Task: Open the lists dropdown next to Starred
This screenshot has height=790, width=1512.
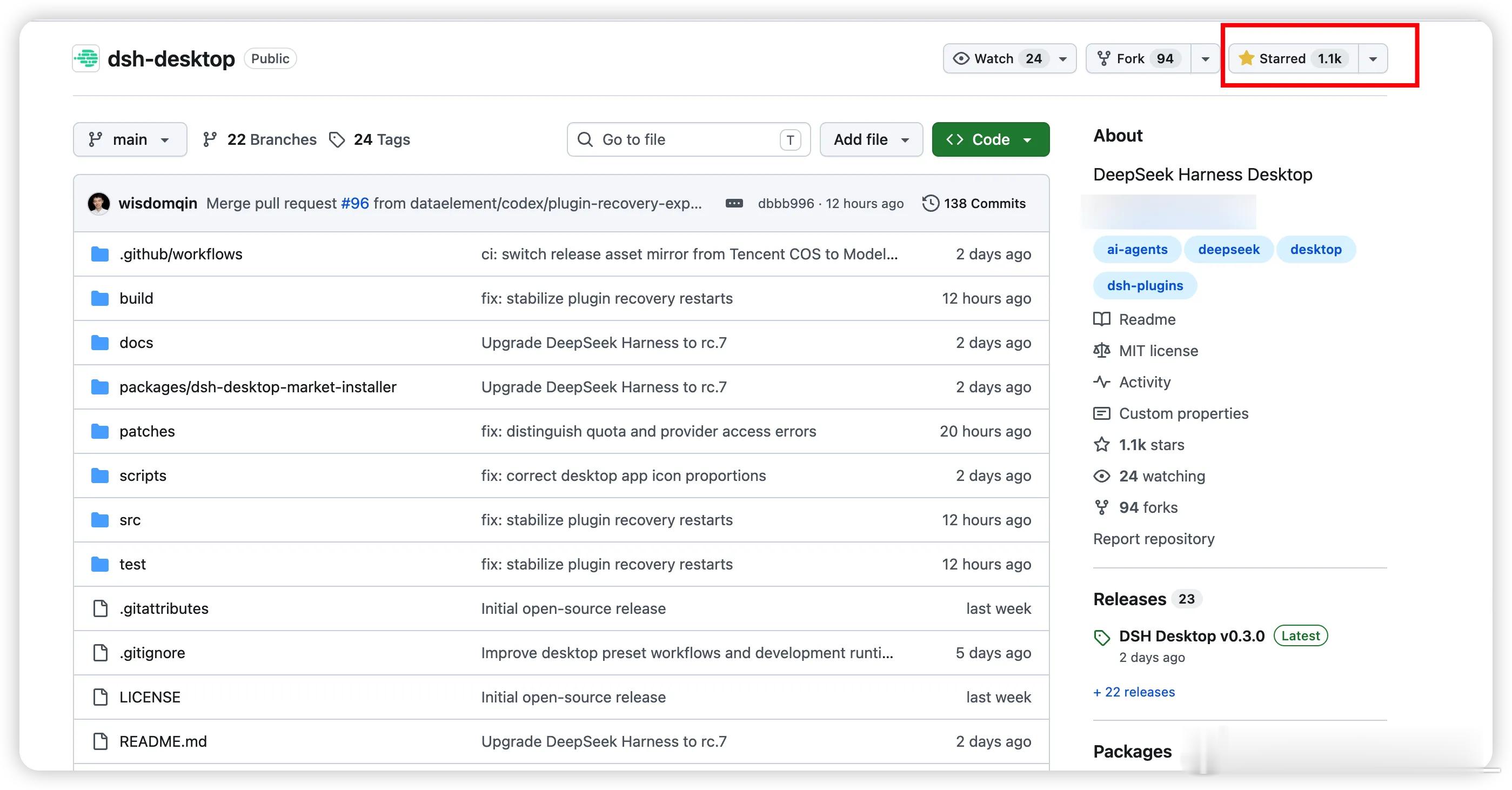Action: 1373,59
